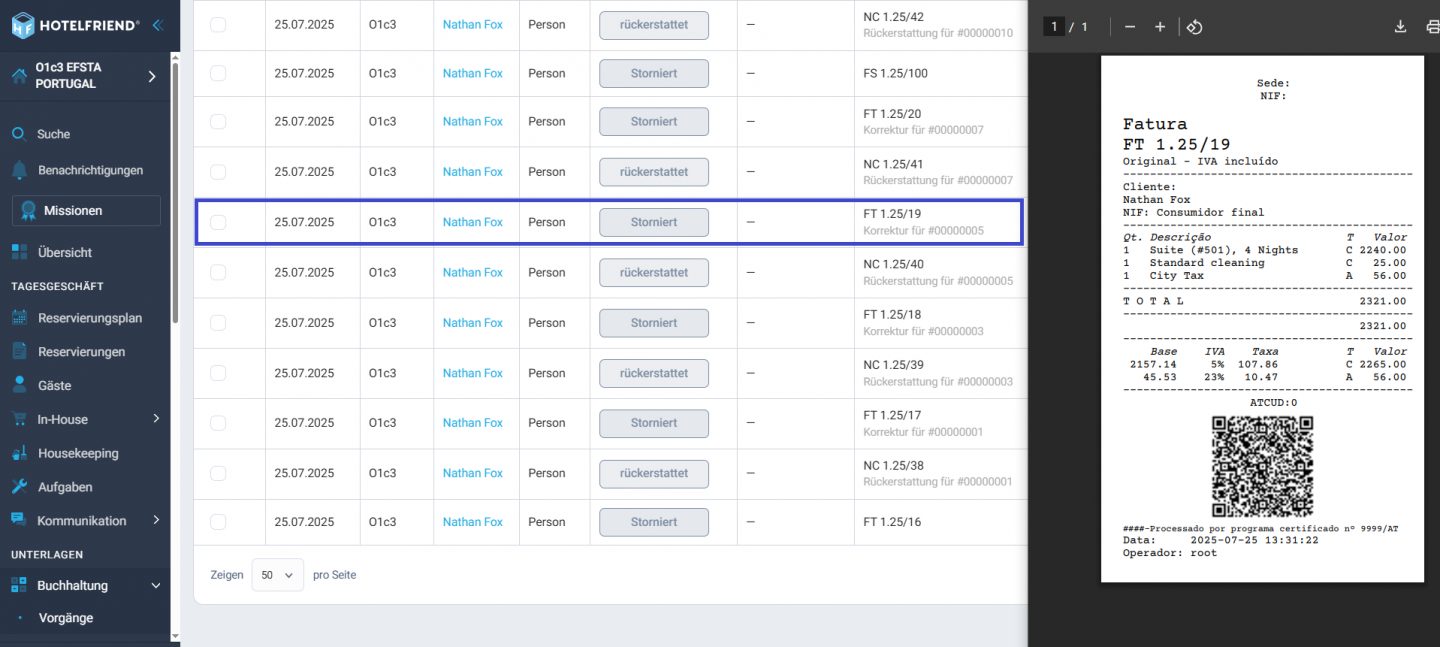Download the PDF invoice
1440x647 pixels.
tap(1401, 27)
